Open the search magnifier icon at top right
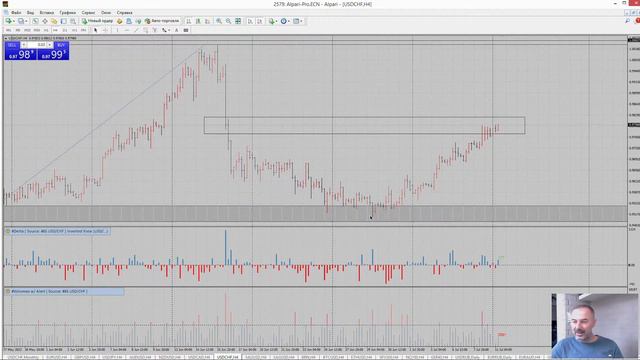Viewport: 640px width, 360px height. point(628,21)
